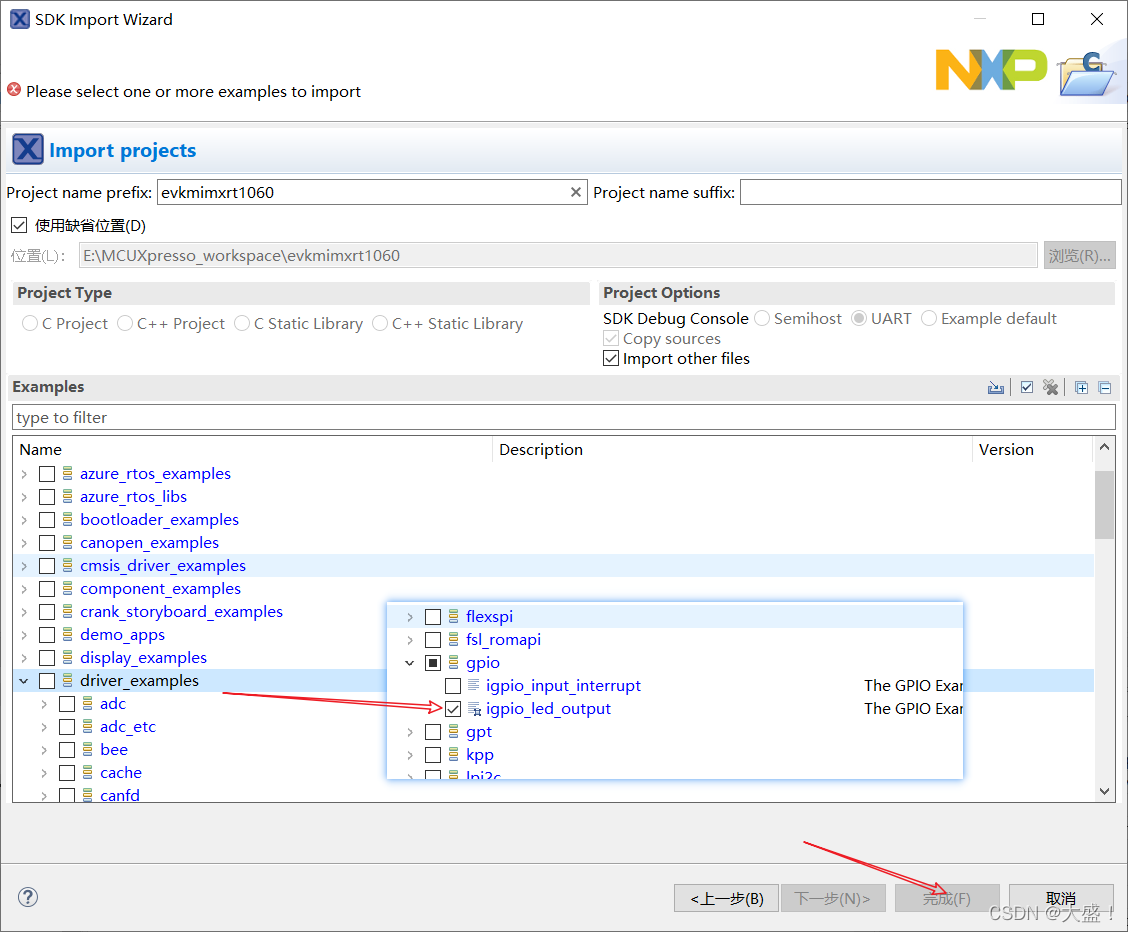Select the UART radio button
This screenshot has width=1128, height=932.
(859, 318)
